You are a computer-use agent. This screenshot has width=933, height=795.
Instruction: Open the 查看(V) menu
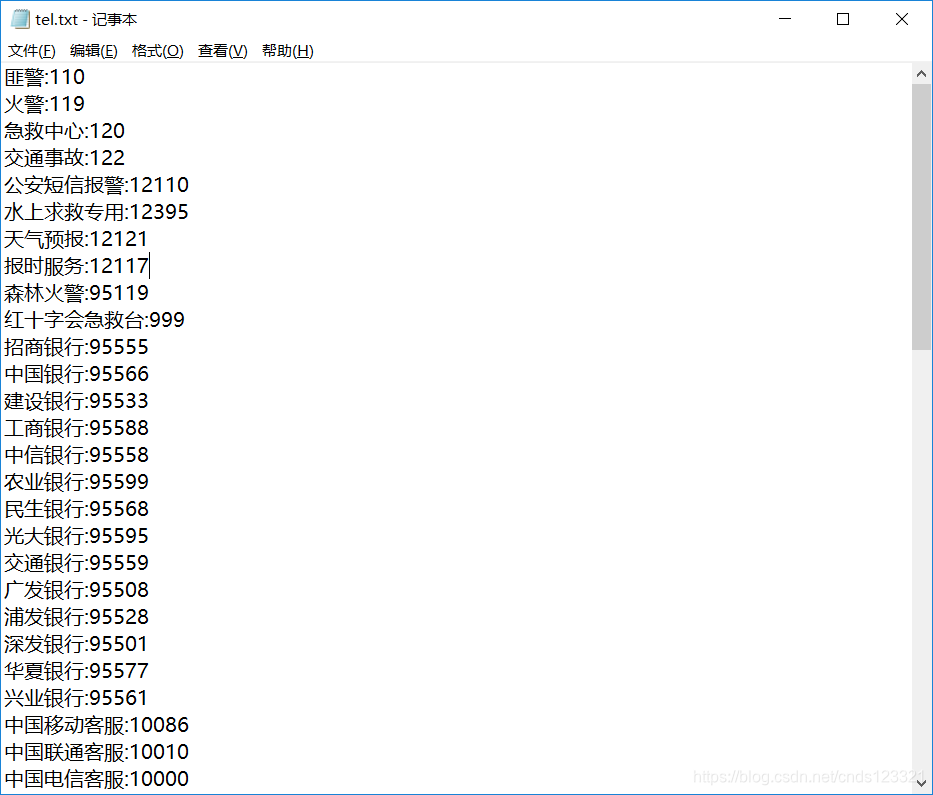click(x=222, y=51)
